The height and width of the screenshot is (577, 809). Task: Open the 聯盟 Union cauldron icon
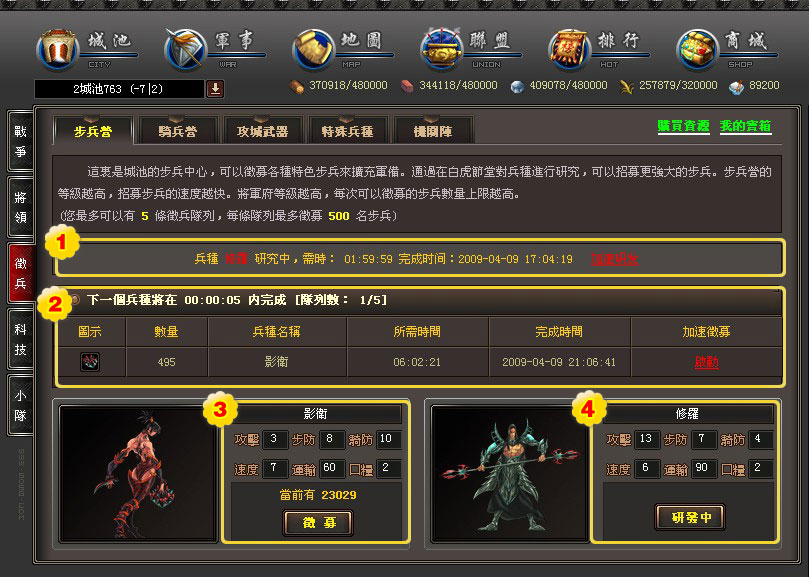pyautogui.click(x=442, y=50)
